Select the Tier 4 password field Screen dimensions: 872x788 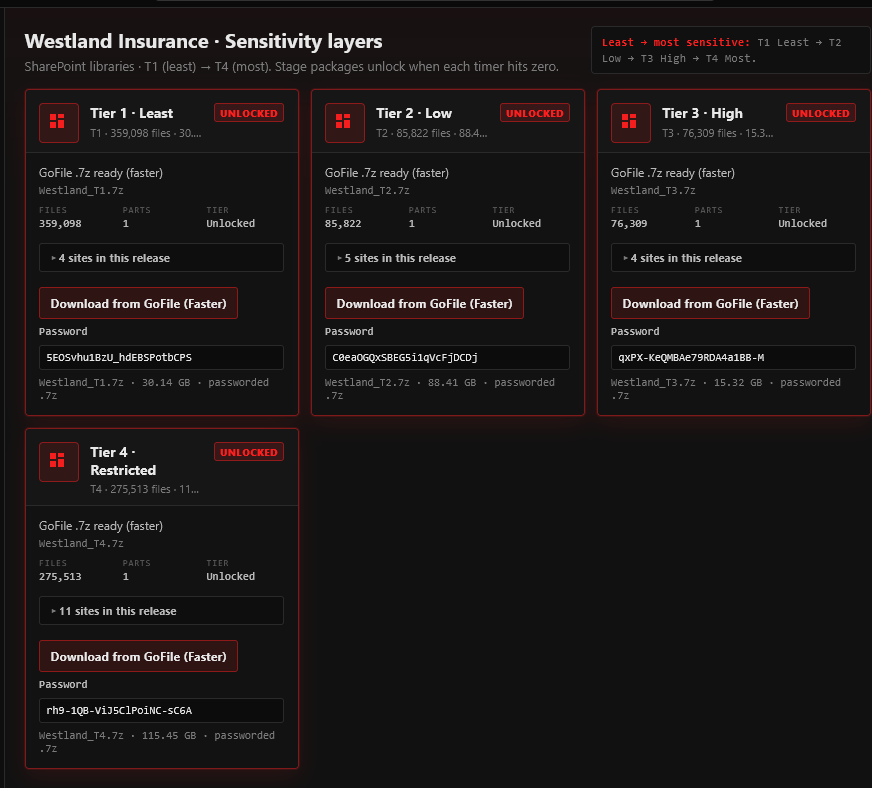click(x=161, y=711)
